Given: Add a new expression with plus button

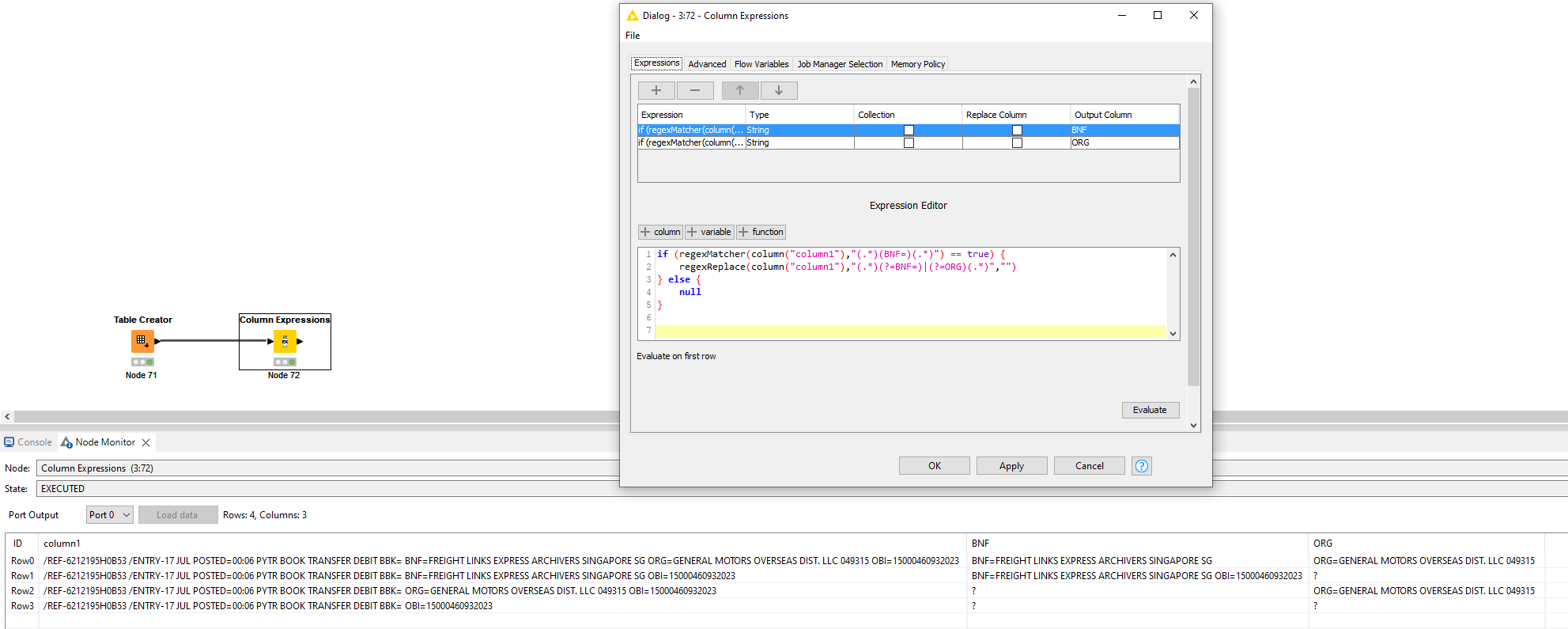Looking at the screenshot, I should 656,90.
